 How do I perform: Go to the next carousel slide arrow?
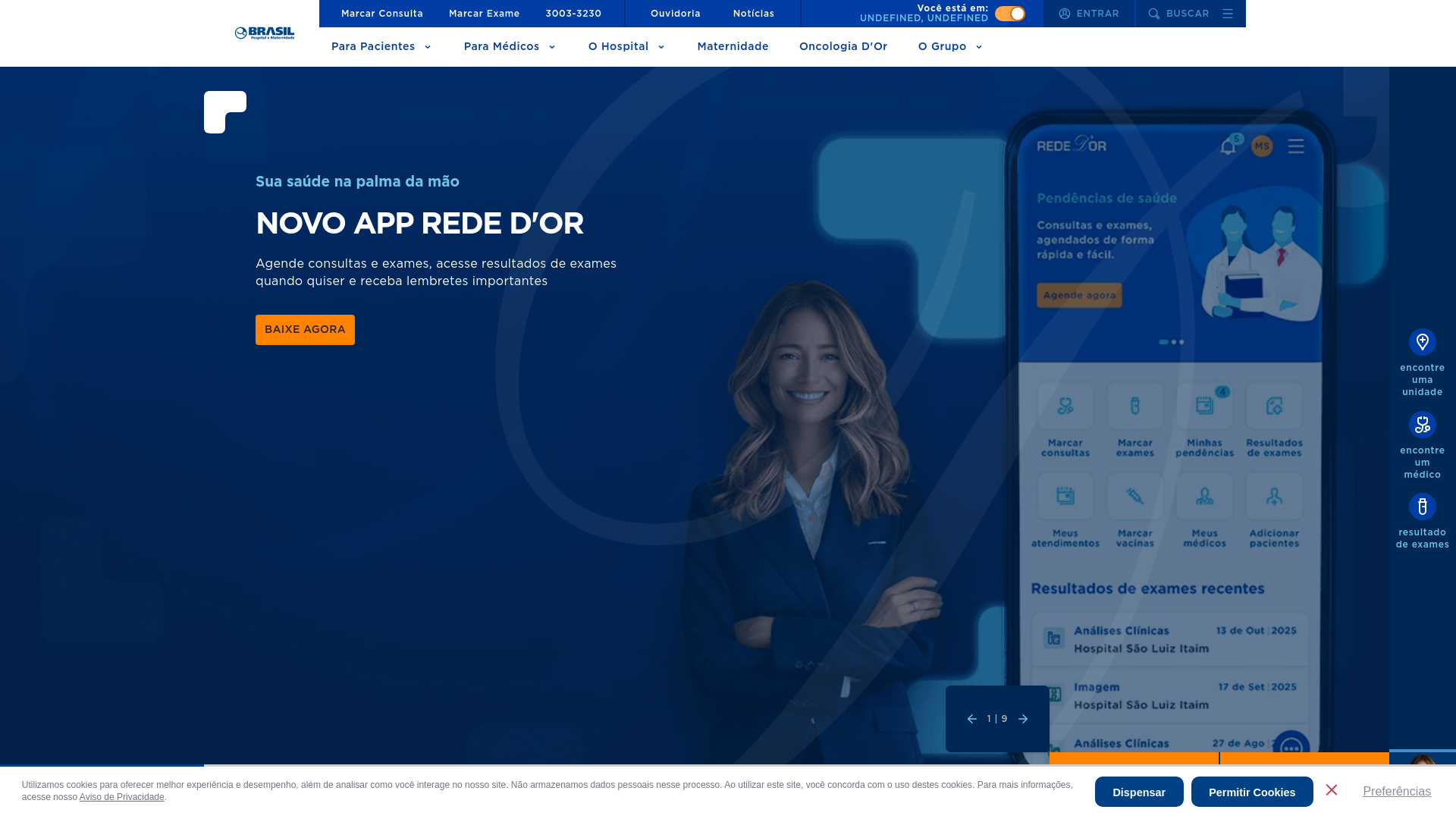coord(1023,719)
